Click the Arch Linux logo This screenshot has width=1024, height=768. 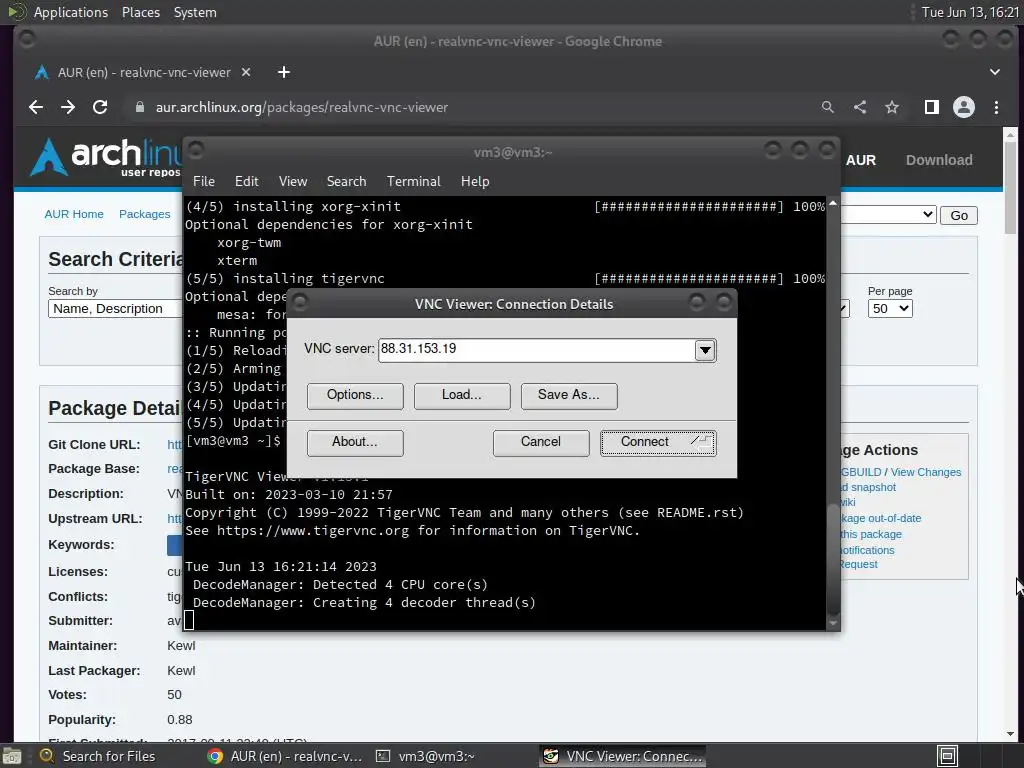pos(104,157)
